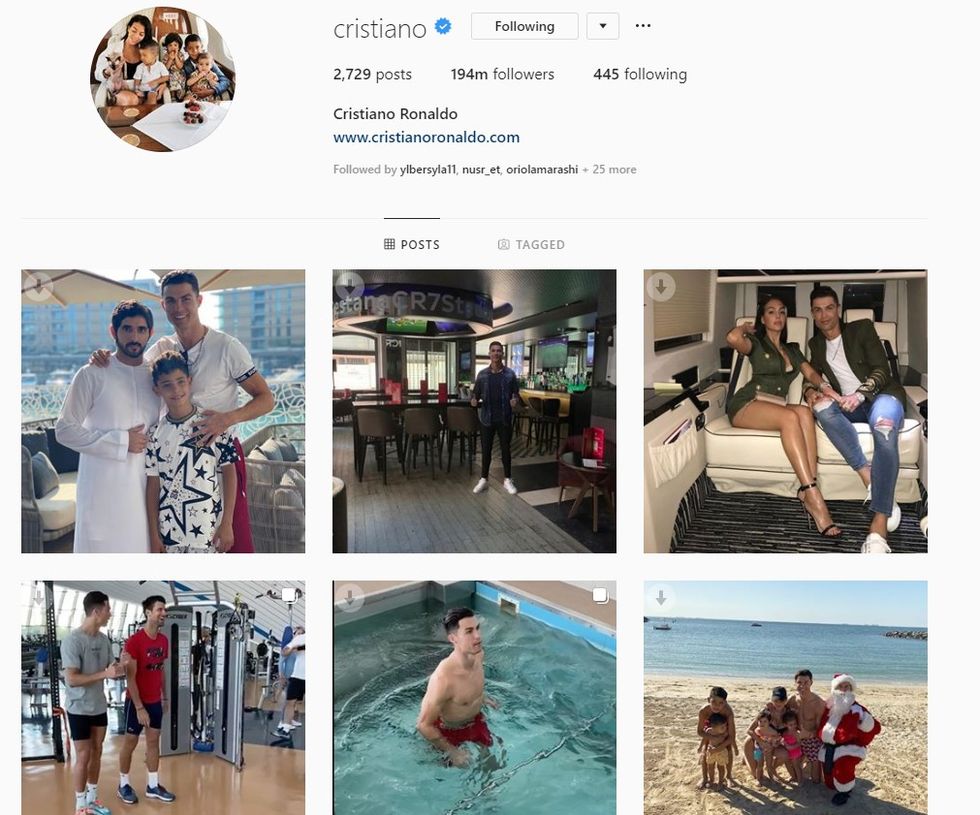Open the follower nusr_et's profile link

[x=481, y=169]
